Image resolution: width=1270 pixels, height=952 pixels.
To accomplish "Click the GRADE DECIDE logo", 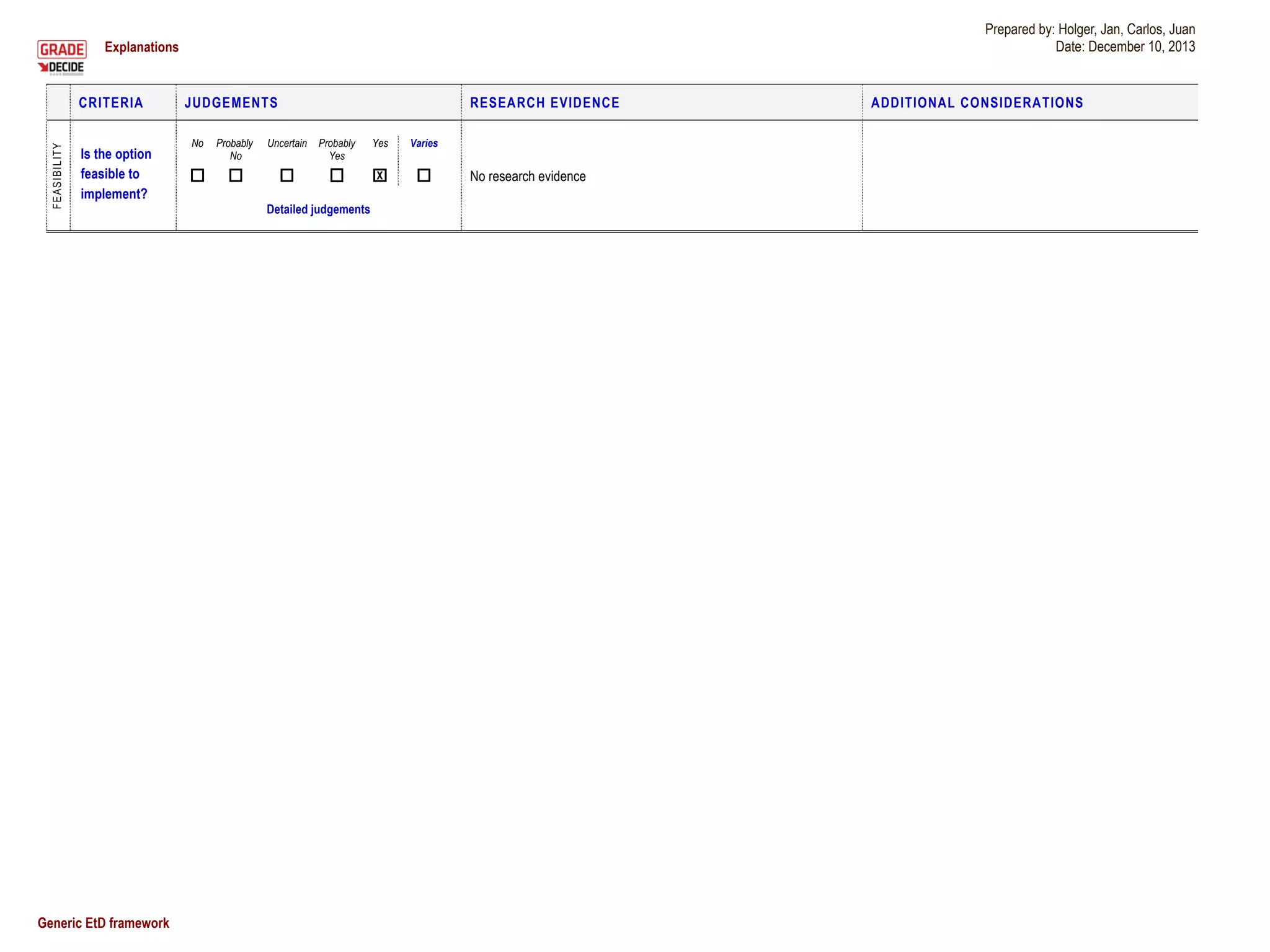I will coord(61,58).
